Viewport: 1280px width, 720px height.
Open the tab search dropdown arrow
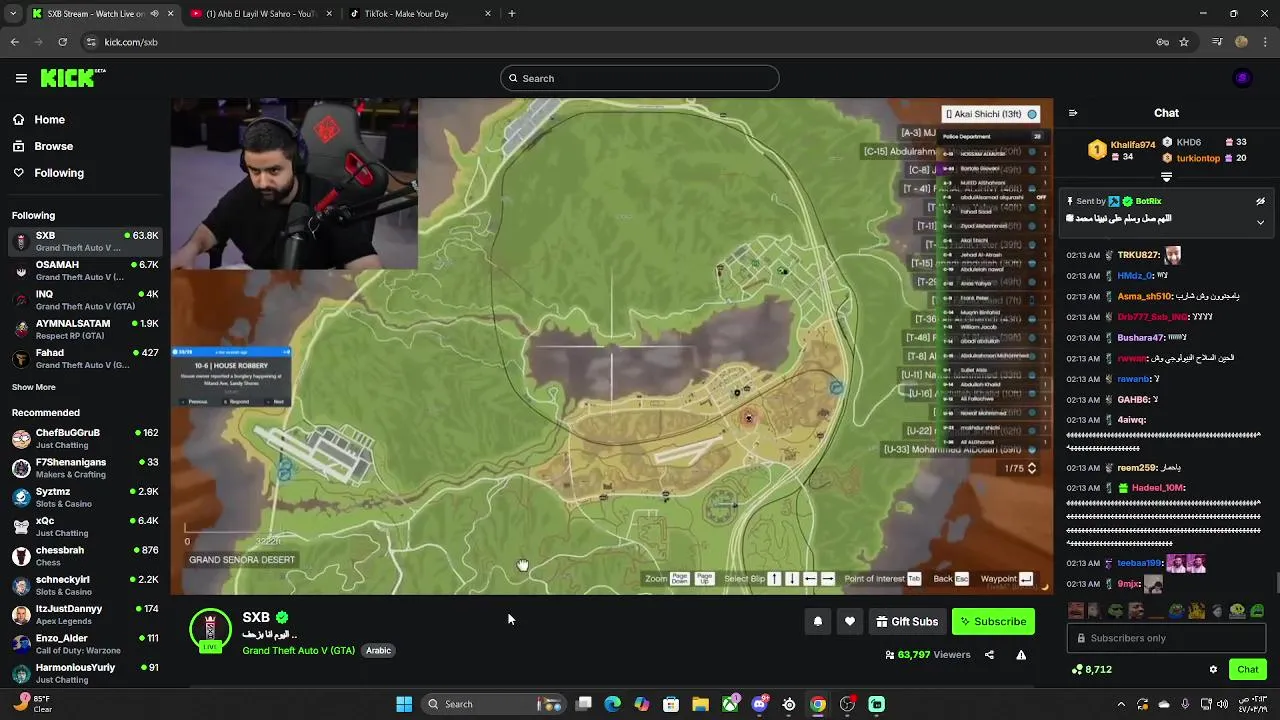(x=12, y=14)
